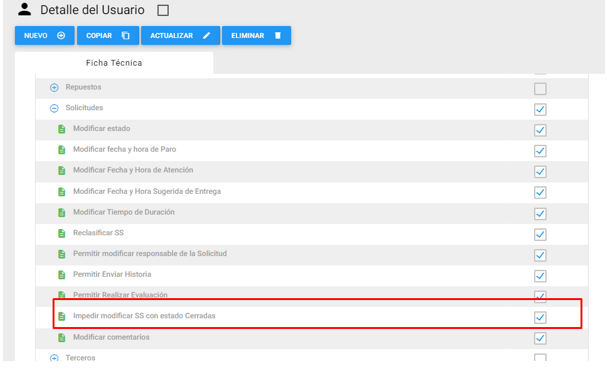Screen dimensions: 607x377
Task: Click the NUEVO button
Action: point(45,36)
